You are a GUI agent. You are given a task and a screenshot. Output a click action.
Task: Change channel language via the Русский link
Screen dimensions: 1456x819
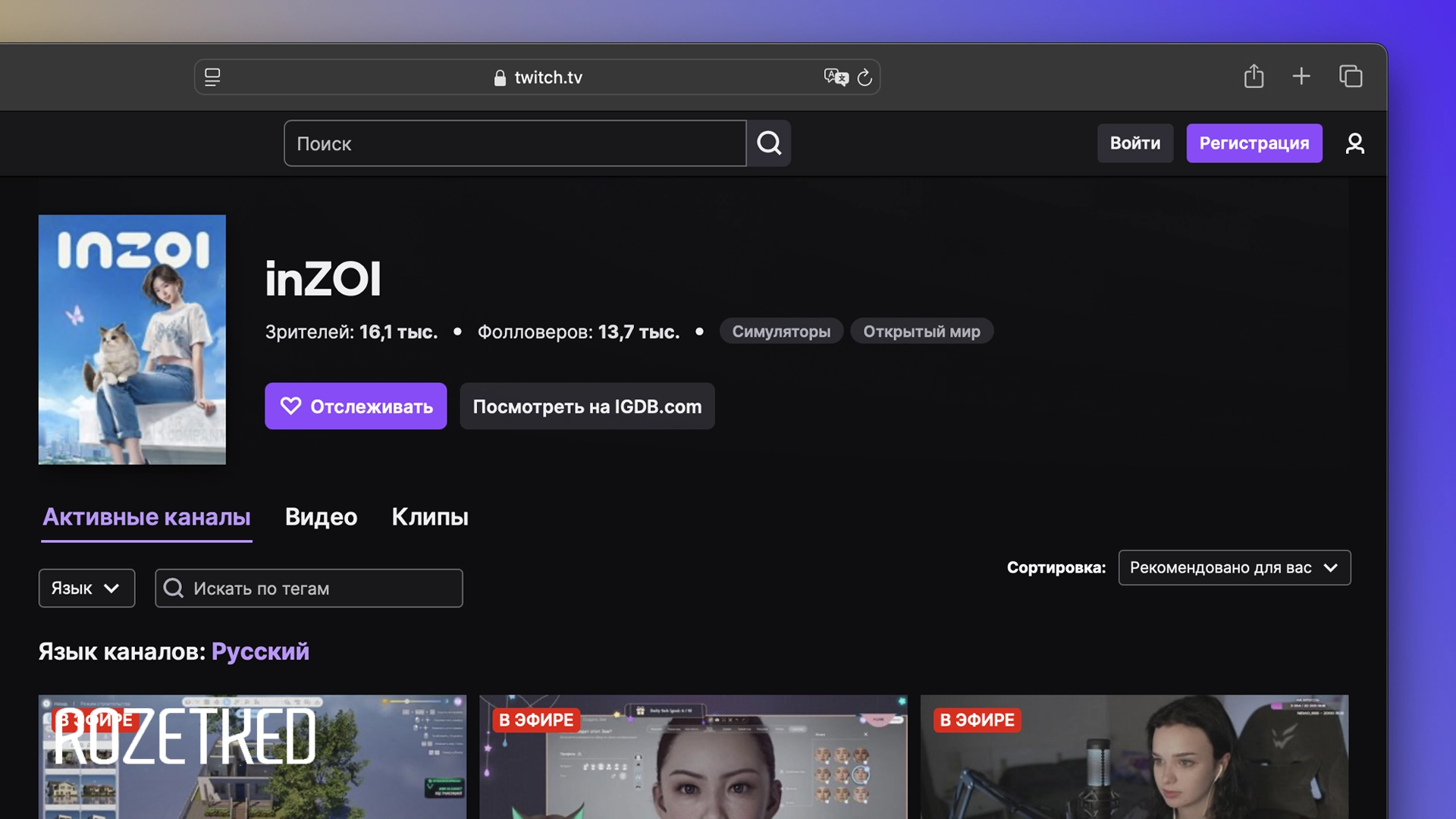[260, 651]
